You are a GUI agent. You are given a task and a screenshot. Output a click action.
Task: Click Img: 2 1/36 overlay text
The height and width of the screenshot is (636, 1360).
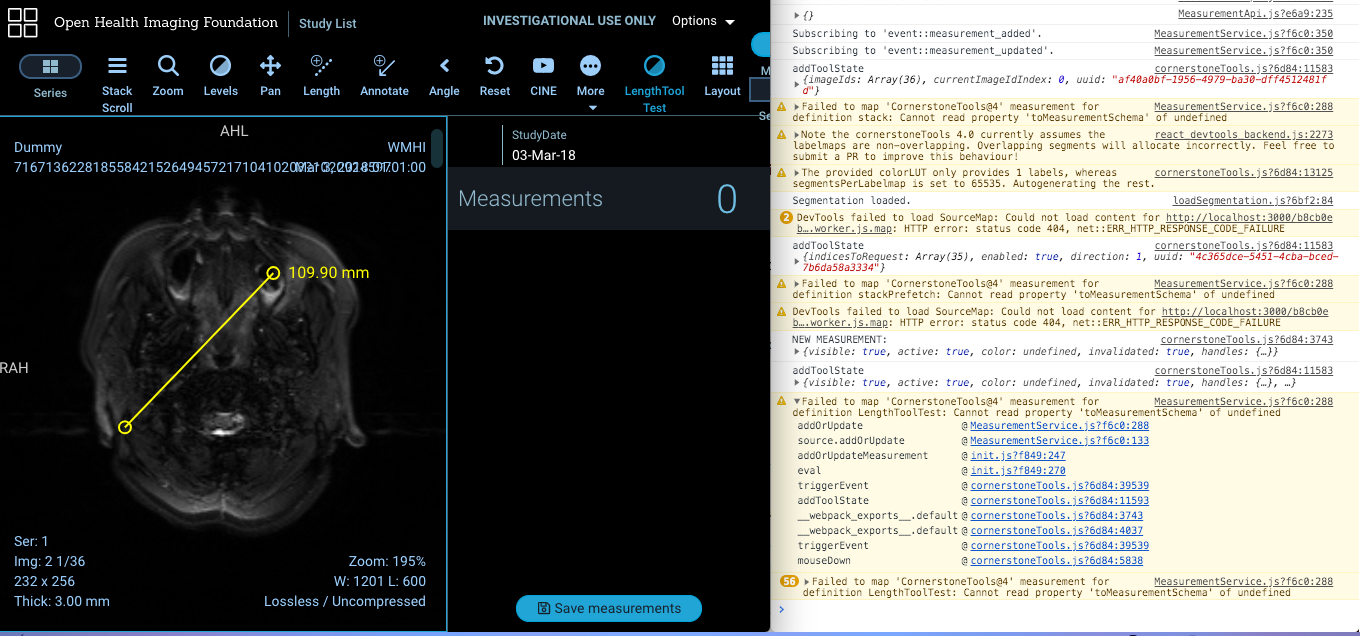tap(49, 561)
